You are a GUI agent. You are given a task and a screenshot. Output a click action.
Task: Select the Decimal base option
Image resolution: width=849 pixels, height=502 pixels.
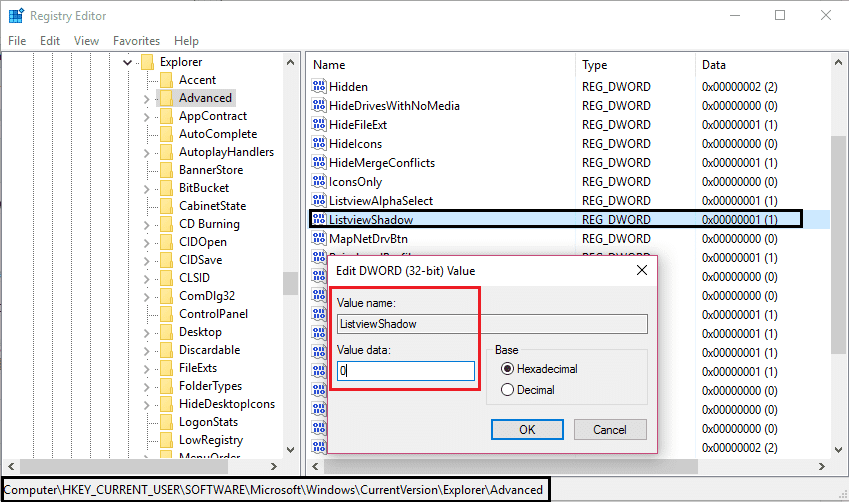tap(507, 390)
